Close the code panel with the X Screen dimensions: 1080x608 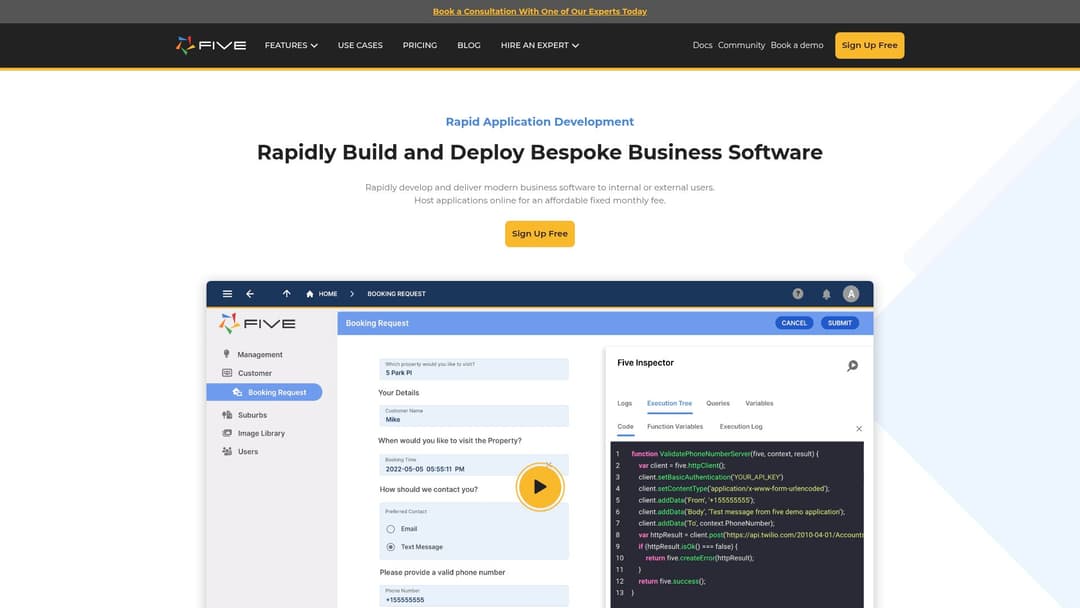(859, 429)
